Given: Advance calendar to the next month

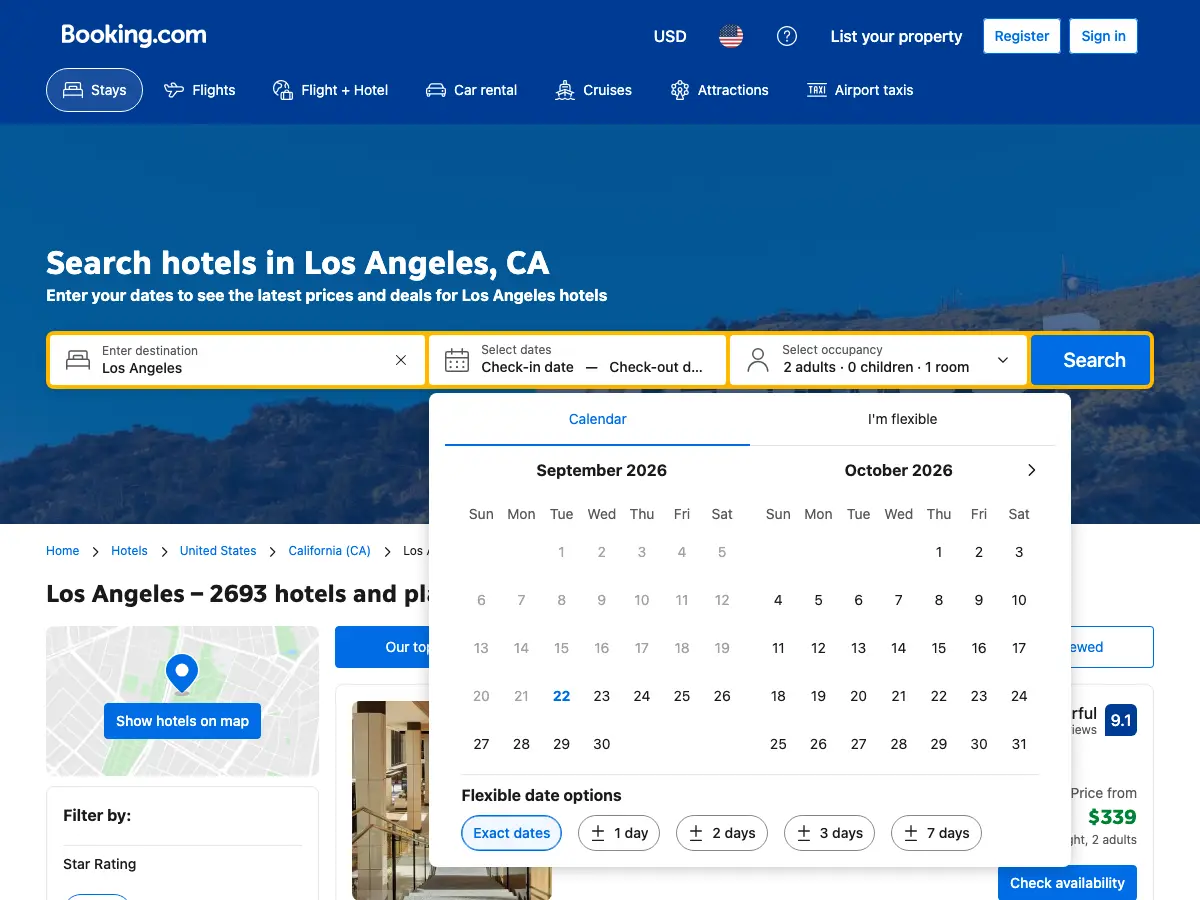Looking at the screenshot, I should [1032, 470].
